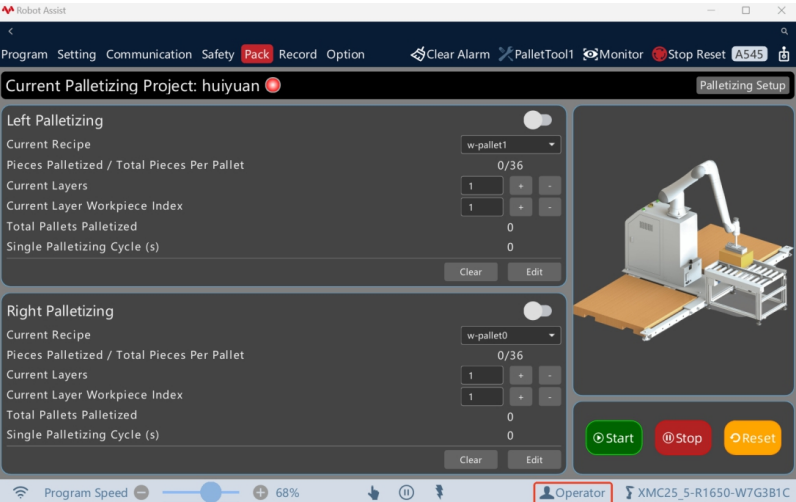Click the red project status indicator
The height and width of the screenshot is (502, 796).
point(273,85)
